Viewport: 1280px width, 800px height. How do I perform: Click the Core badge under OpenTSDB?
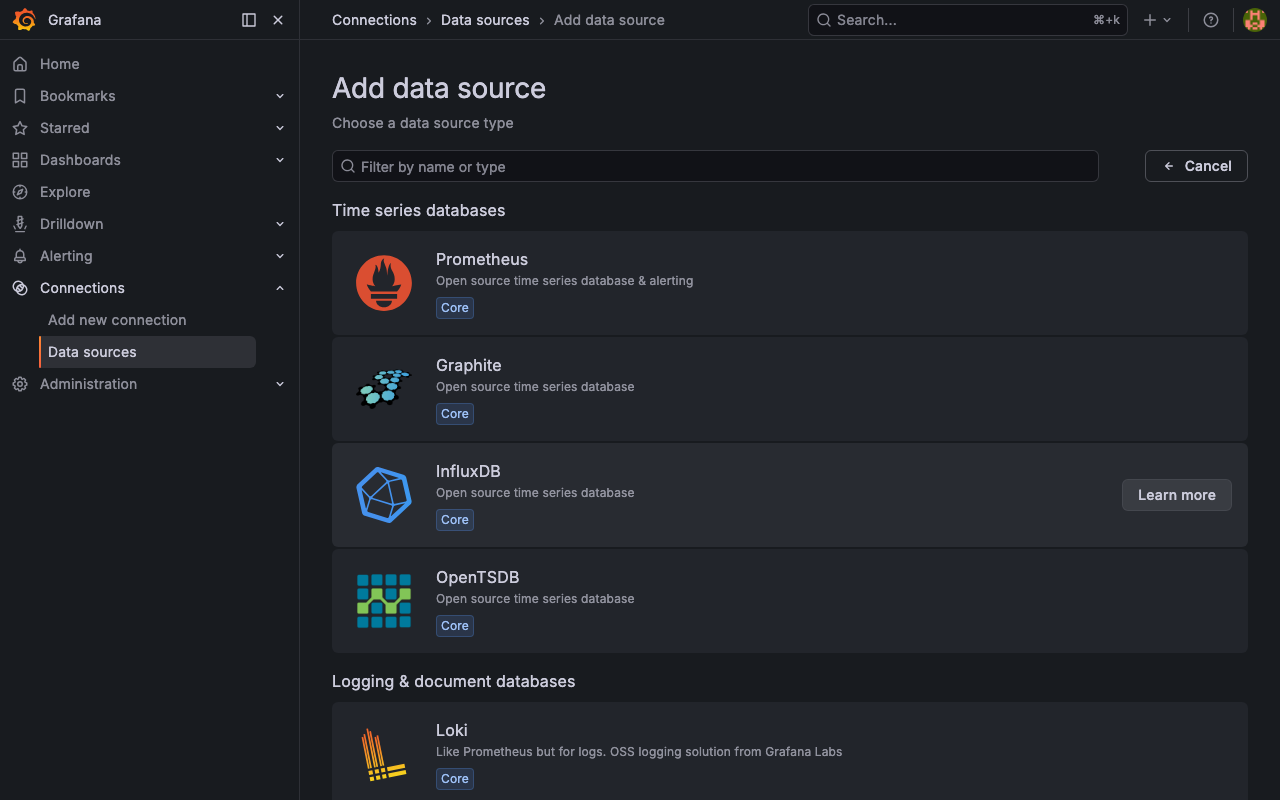pyautogui.click(x=455, y=626)
